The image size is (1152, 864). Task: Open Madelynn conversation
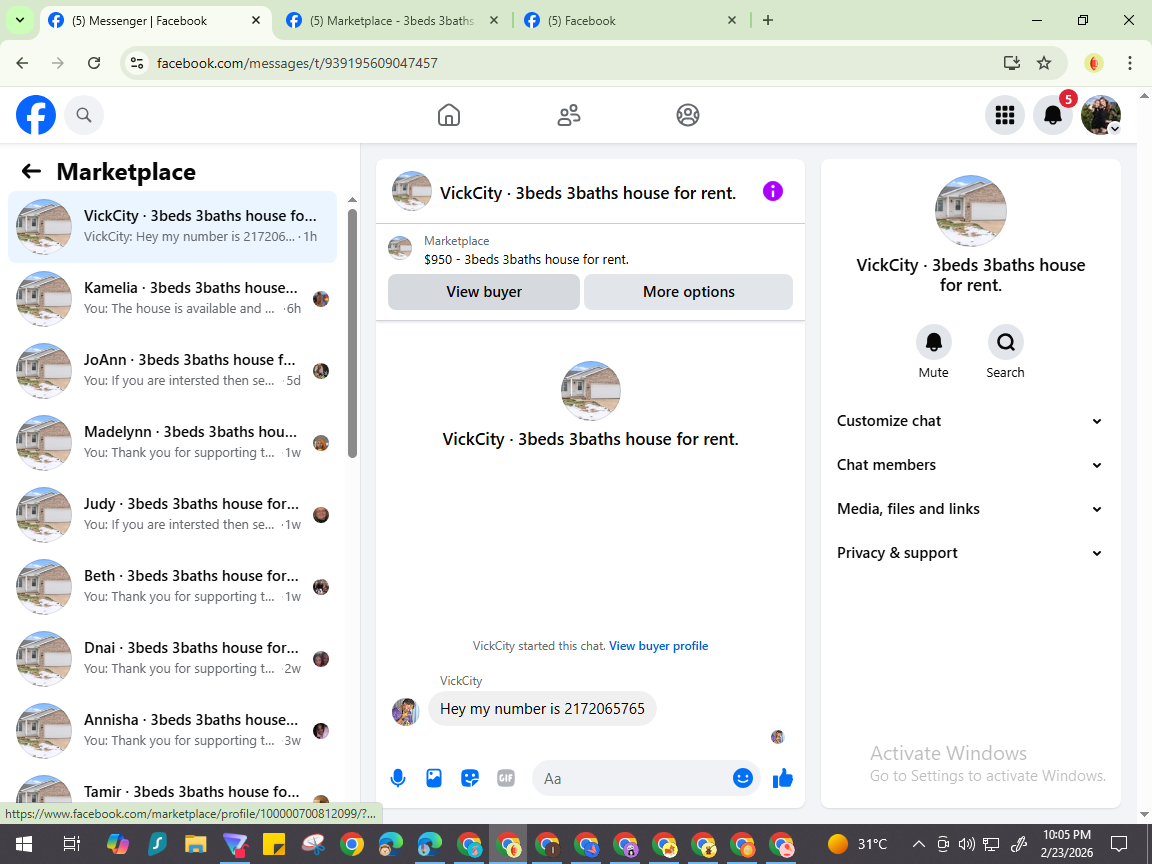coord(173,442)
